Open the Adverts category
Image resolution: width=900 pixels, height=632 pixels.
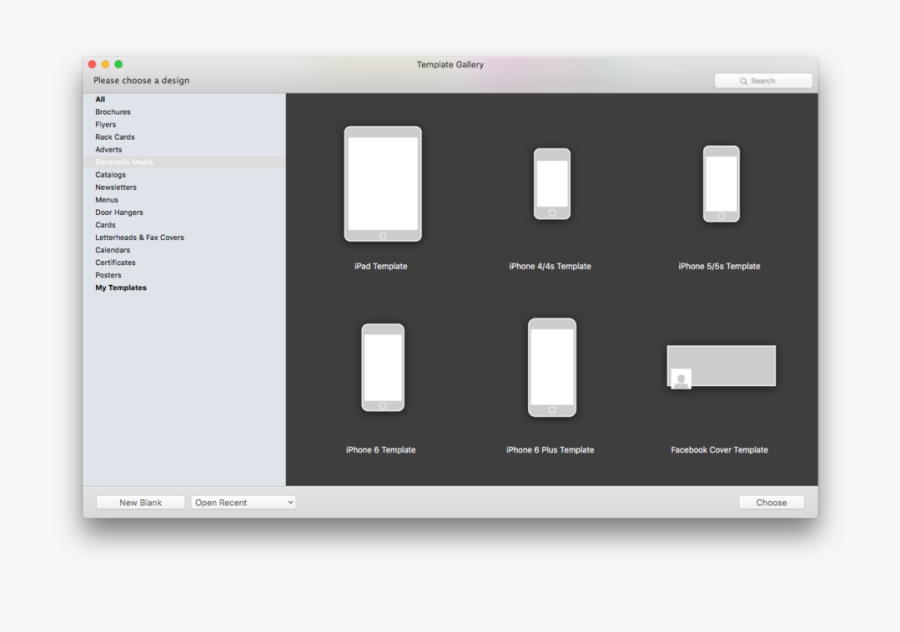pyautogui.click(x=108, y=150)
